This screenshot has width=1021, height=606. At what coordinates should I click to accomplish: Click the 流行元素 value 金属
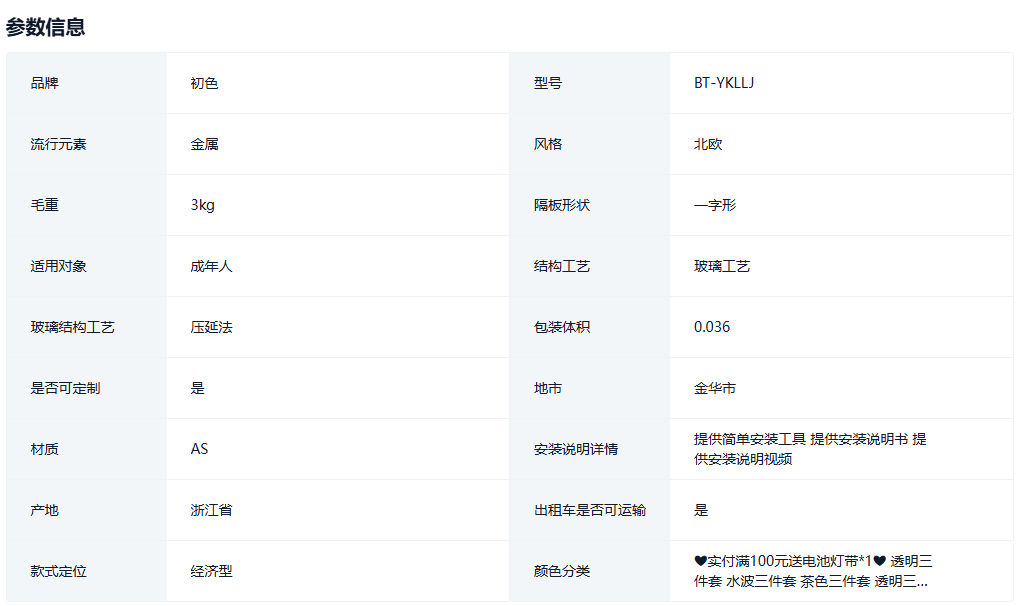click(x=204, y=144)
